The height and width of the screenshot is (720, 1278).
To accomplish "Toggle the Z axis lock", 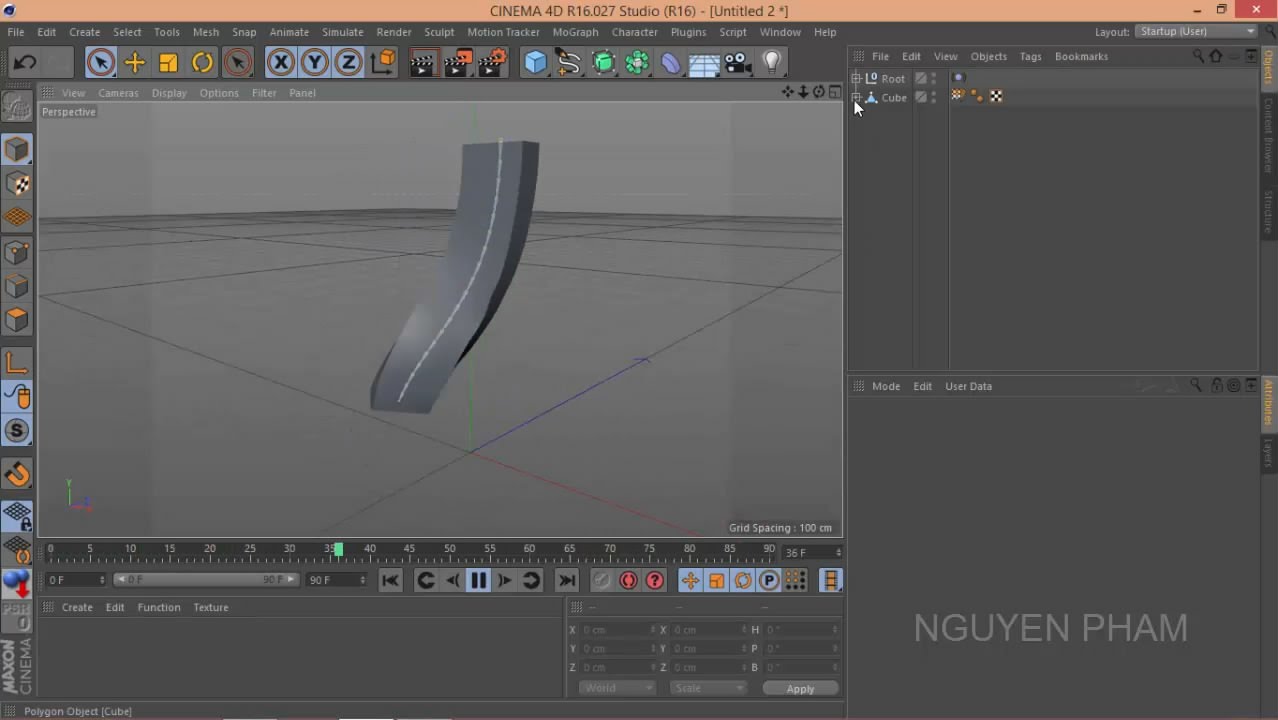I will tap(348, 63).
